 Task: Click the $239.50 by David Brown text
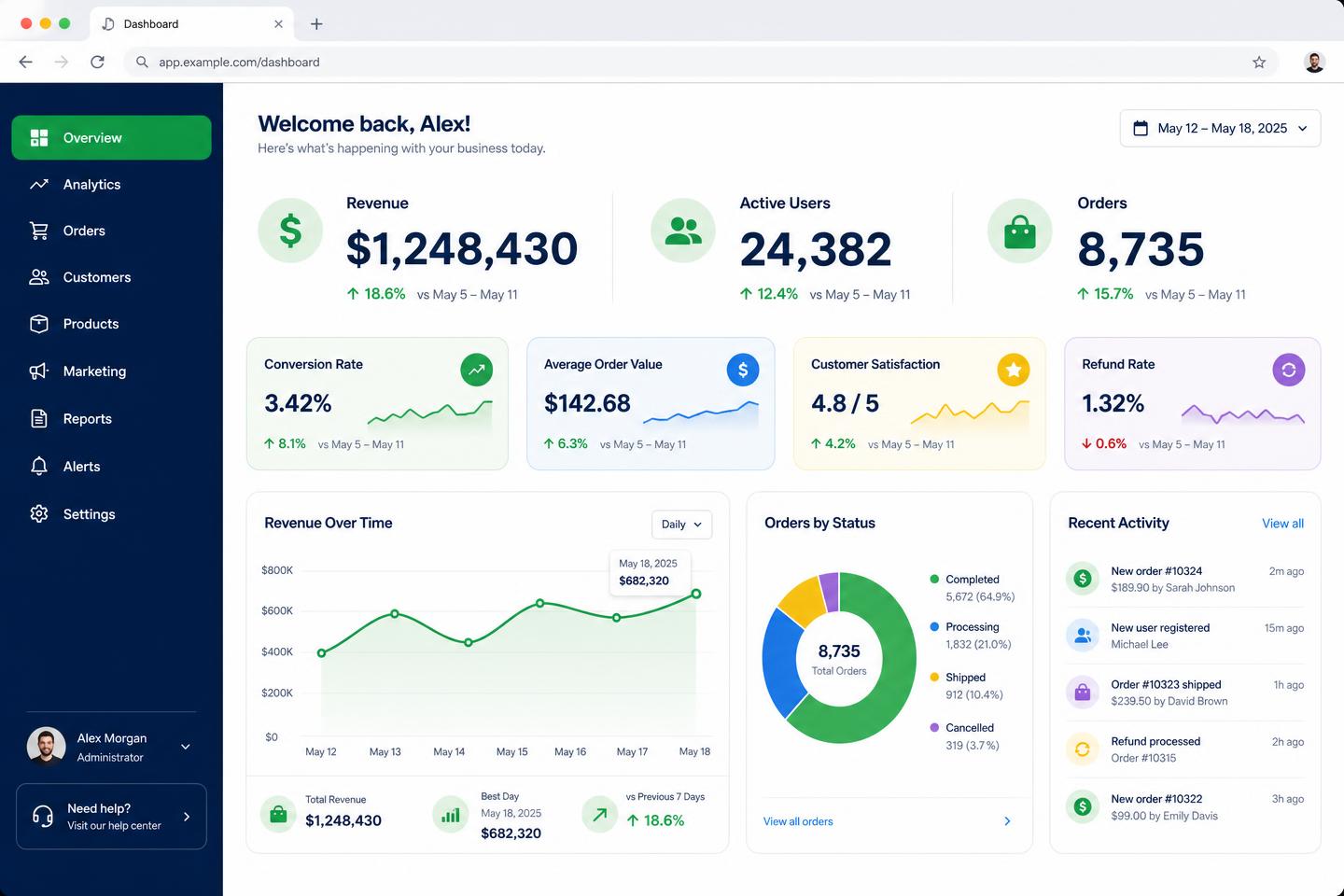click(1169, 702)
